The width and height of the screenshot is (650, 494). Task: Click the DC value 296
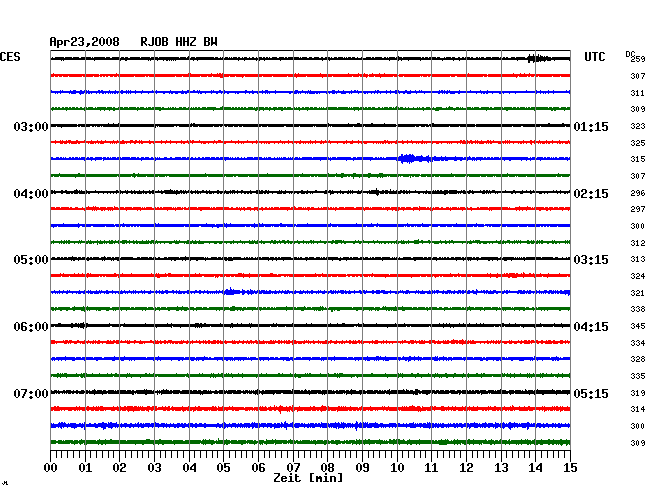click(x=638, y=193)
